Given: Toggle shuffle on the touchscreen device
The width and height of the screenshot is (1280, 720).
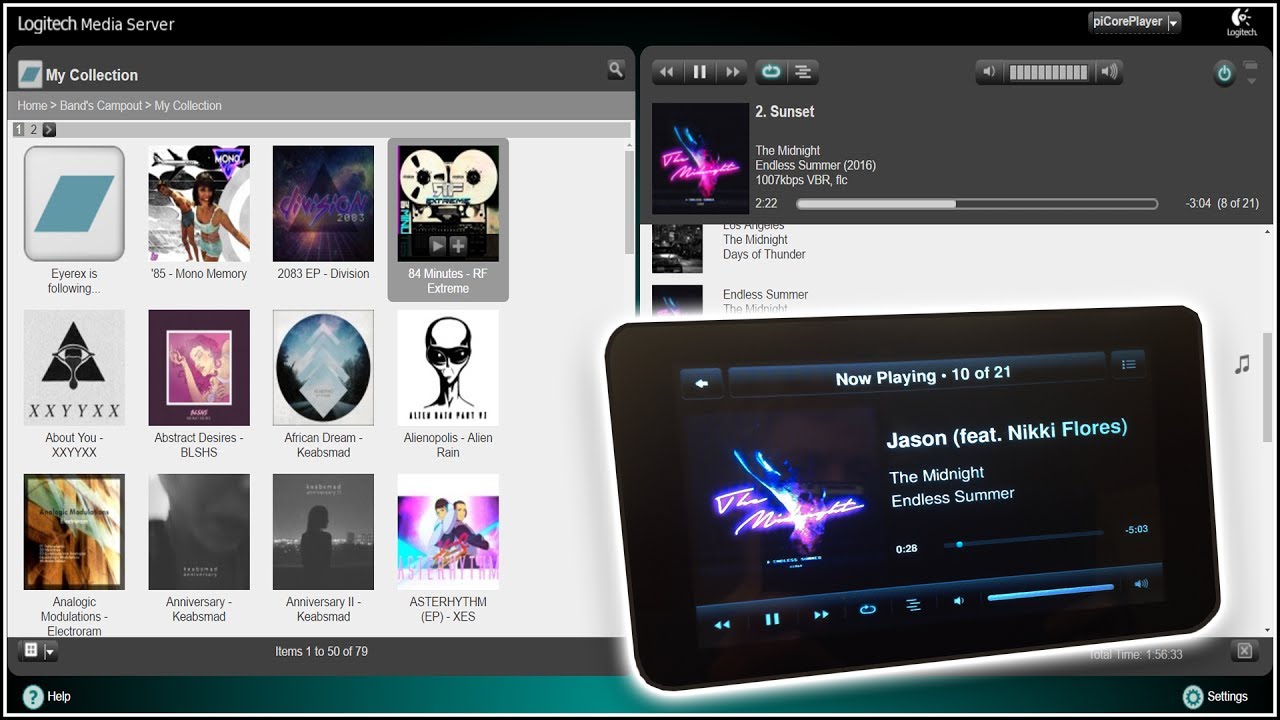Looking at the screenshot, I should [912, 605].
